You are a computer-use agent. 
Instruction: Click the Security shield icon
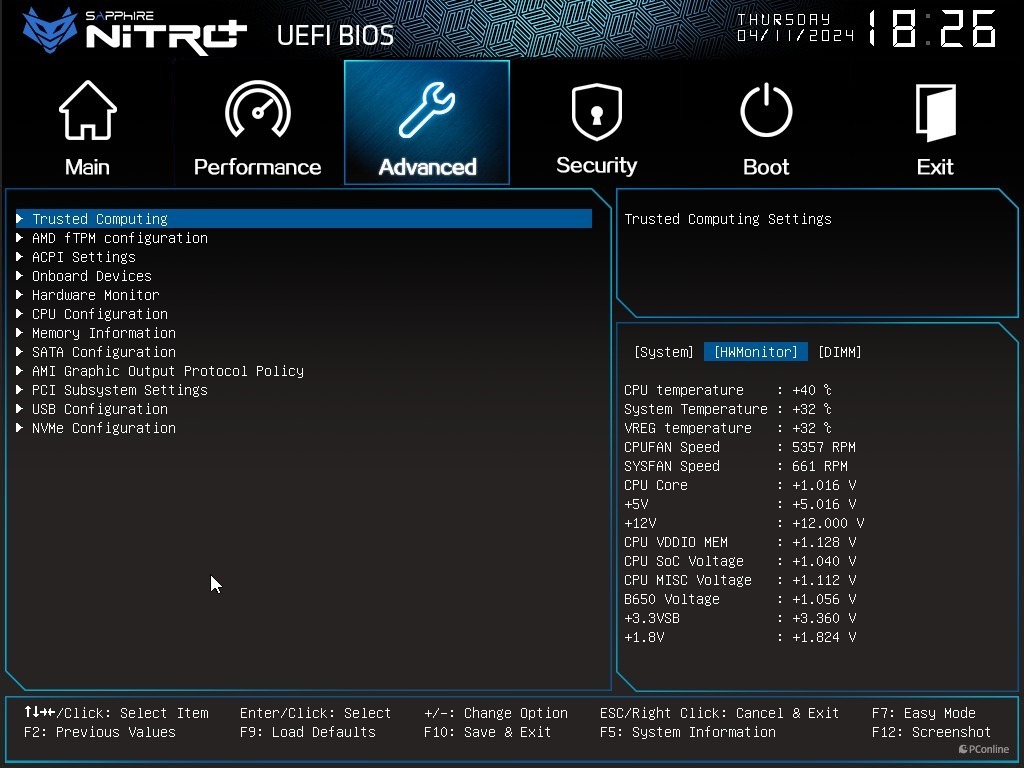point(596,112)
